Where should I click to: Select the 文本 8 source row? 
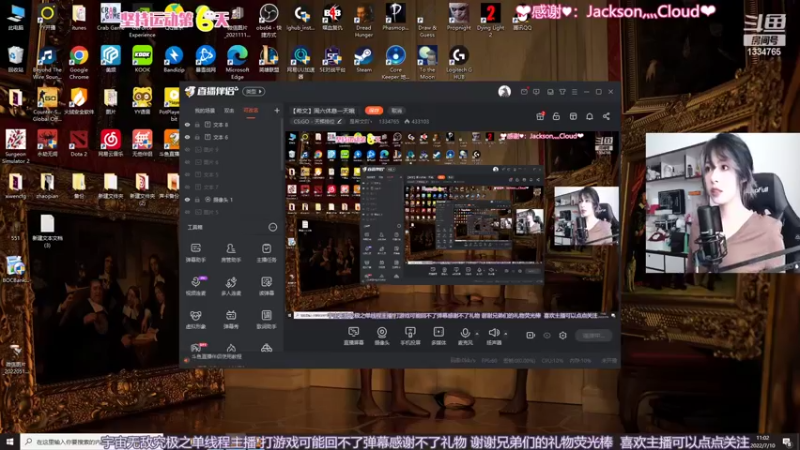point(232,124)
